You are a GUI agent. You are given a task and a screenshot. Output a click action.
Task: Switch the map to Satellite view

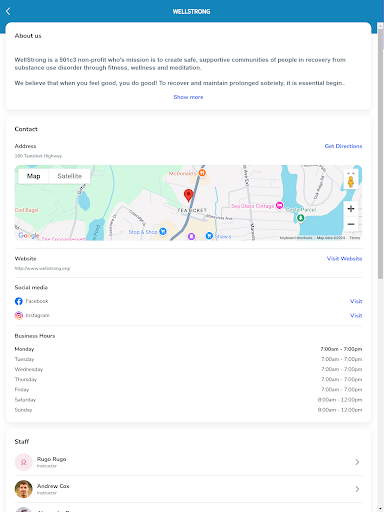[x=69, y=176]
